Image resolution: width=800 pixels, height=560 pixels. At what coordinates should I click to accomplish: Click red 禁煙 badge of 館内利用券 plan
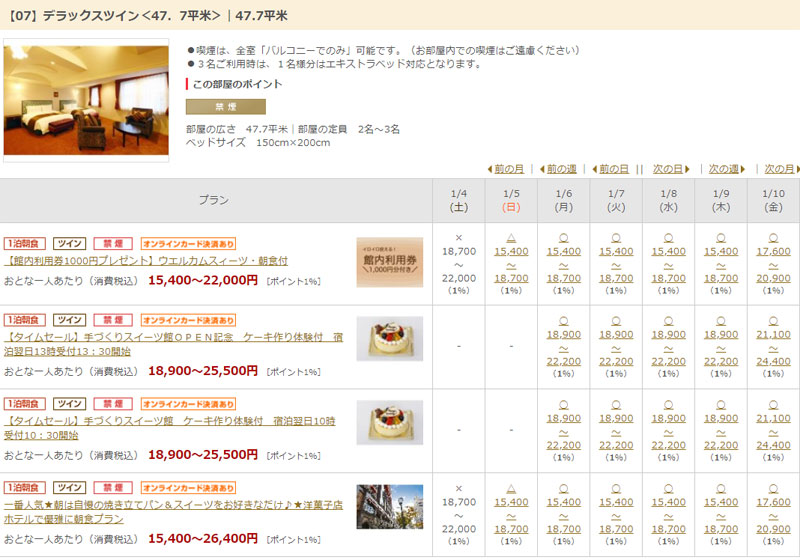[x=113, y=244]
